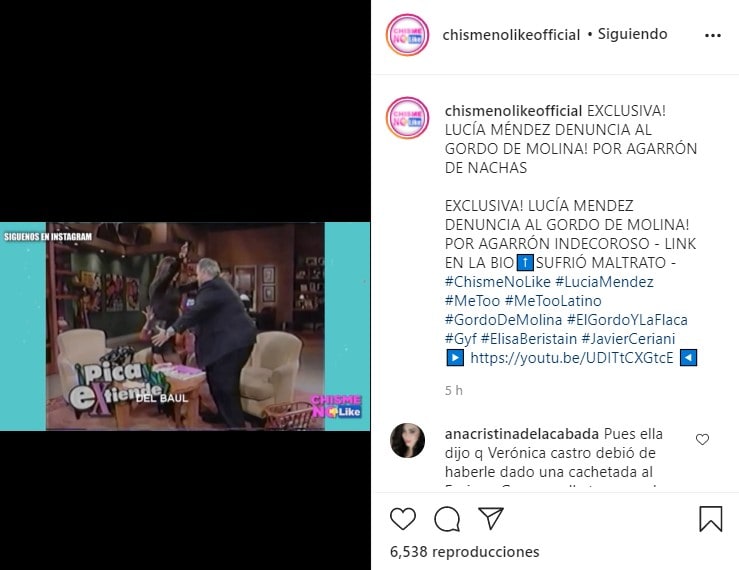View the 6,538 reproducciones count
This screenshot has height=570, width=739.
465,552
